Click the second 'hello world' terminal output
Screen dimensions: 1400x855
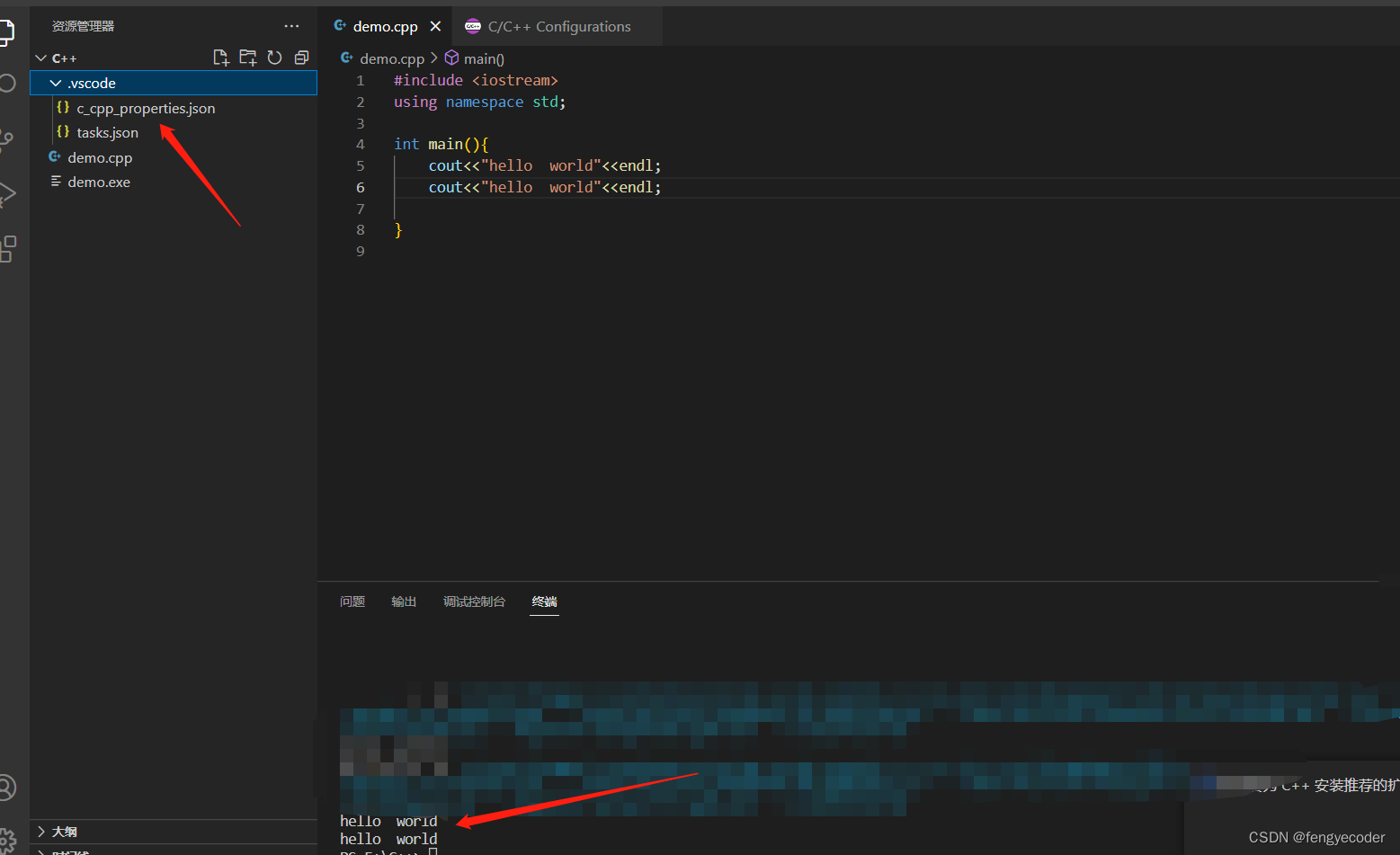388,839
